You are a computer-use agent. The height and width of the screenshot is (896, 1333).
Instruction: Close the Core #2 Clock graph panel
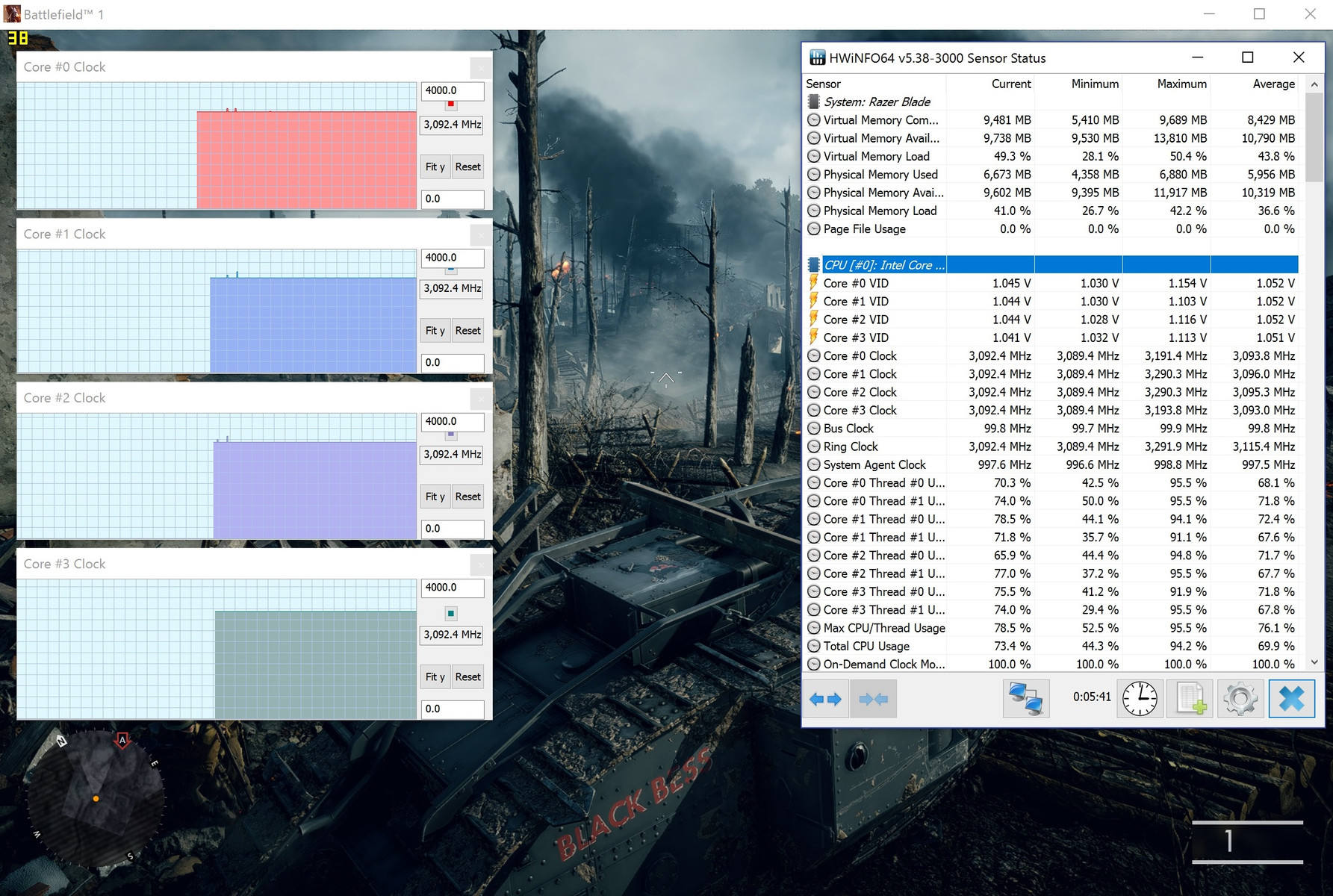481,398
